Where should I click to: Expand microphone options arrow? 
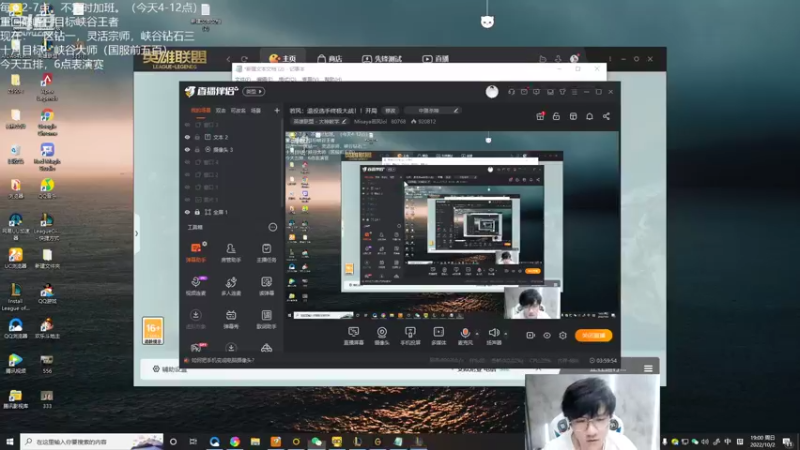[477, 334]
